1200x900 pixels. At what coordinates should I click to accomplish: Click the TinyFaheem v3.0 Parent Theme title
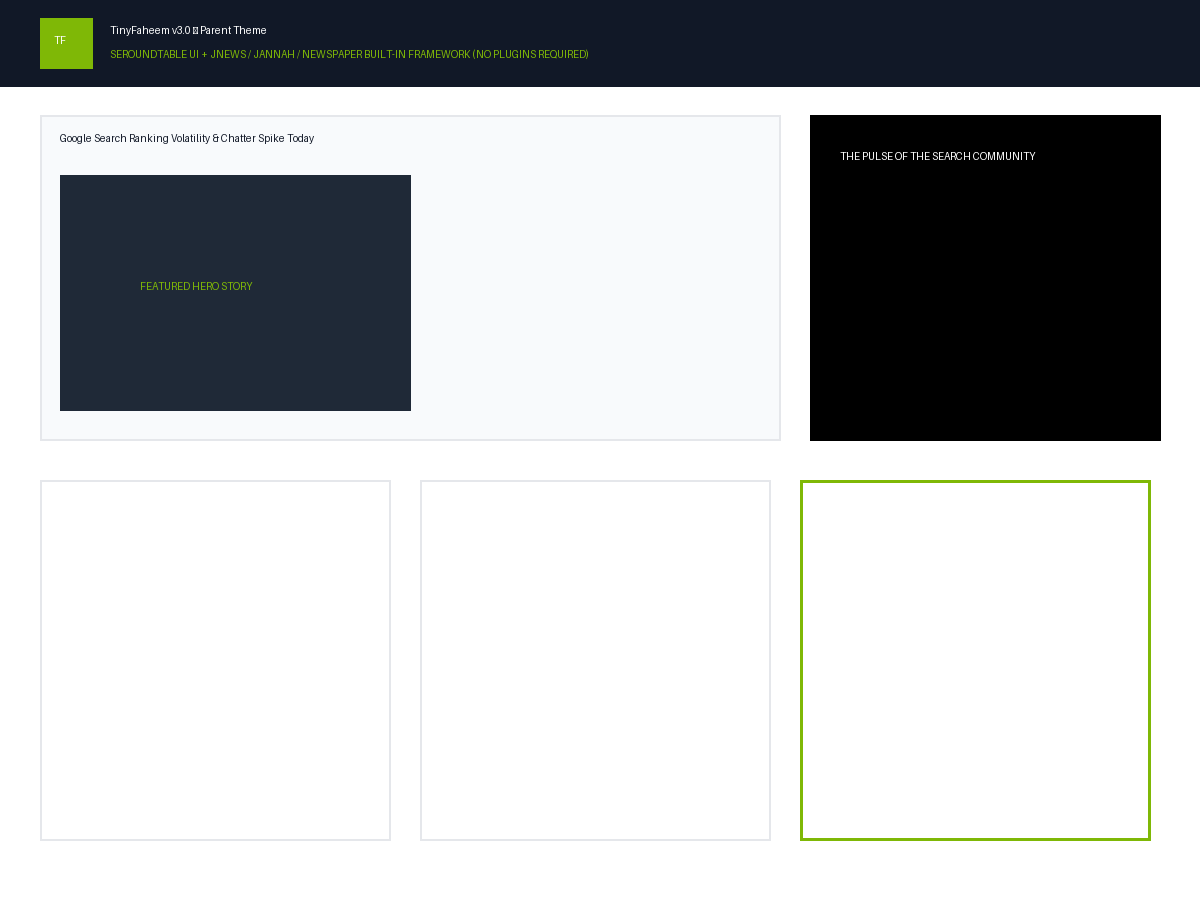click(x=188, y=31)
